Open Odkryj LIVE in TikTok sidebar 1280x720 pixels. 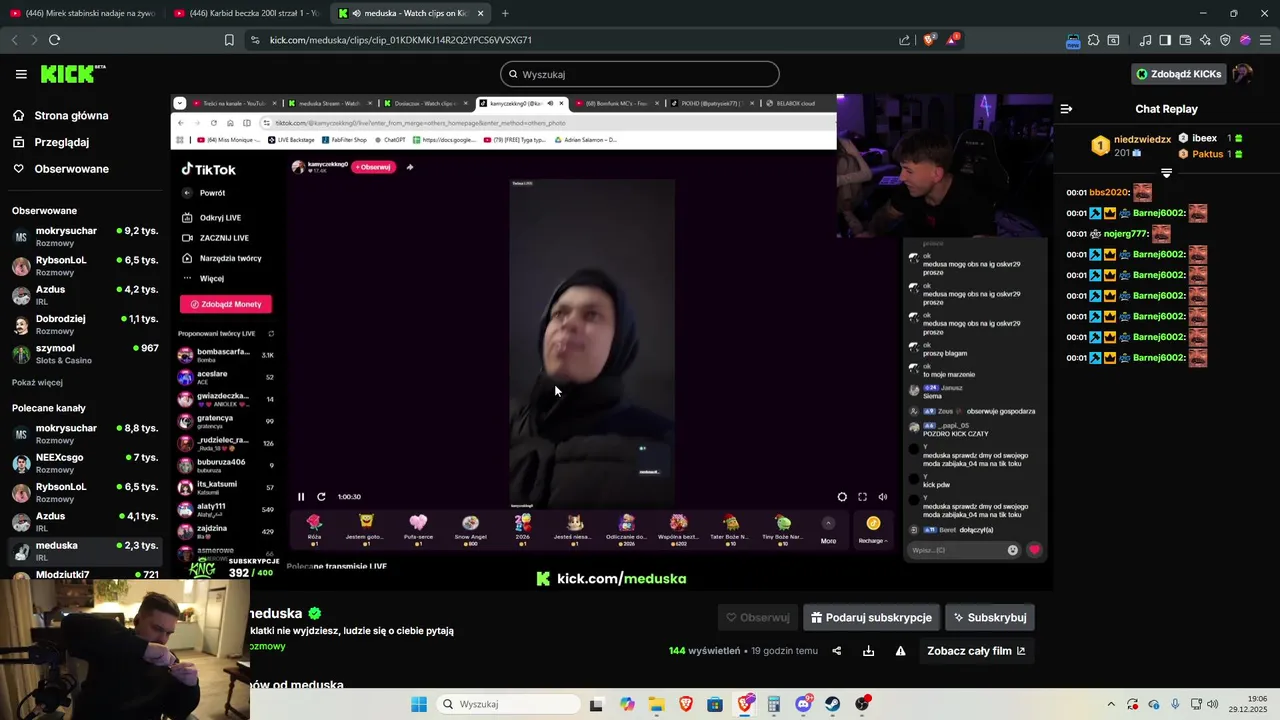tap(212, 218)
